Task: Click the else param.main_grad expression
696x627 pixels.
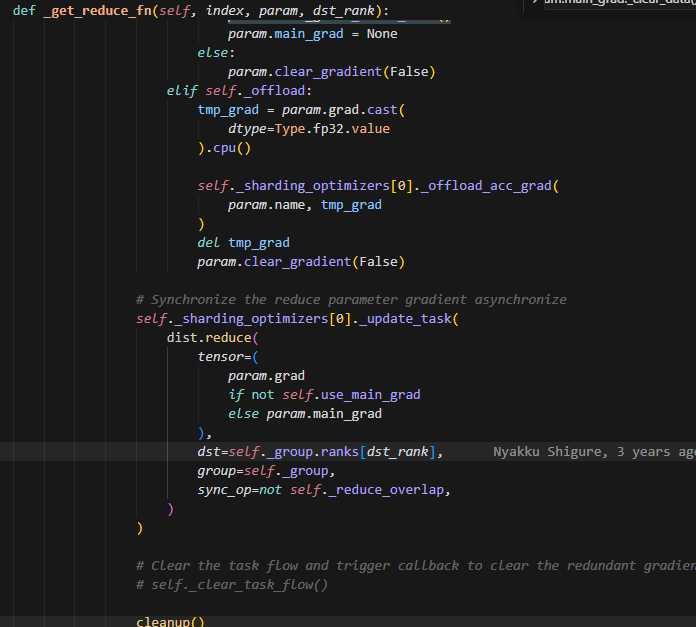Action: [305, 414]
